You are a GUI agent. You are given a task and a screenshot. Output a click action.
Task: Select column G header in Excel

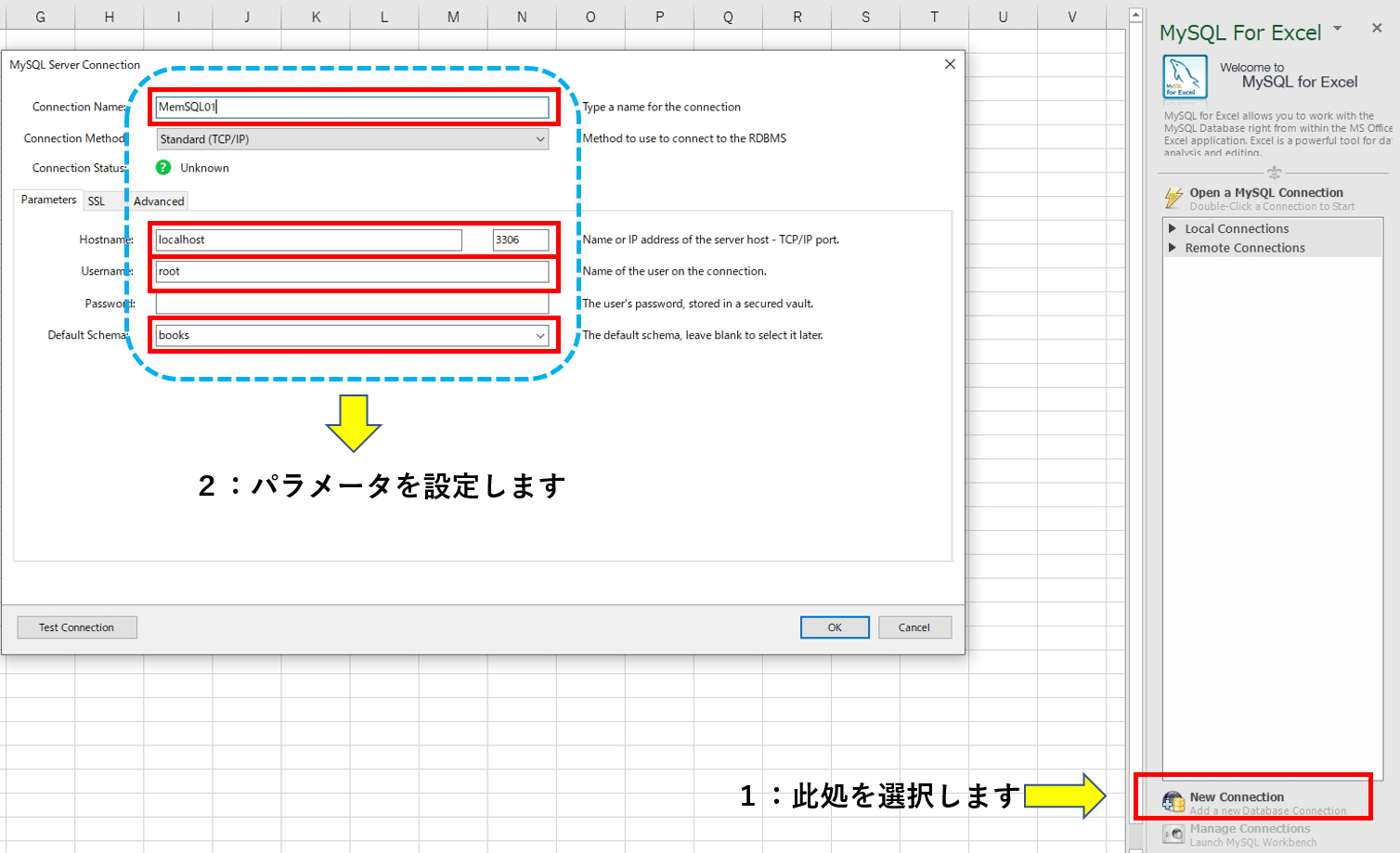pos(40,17)
